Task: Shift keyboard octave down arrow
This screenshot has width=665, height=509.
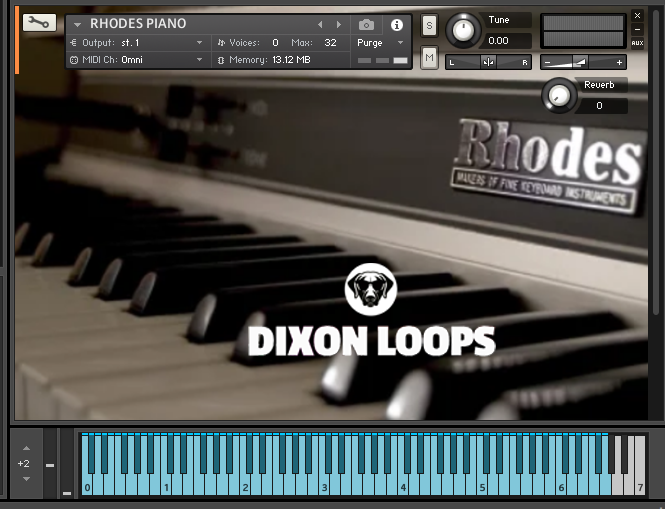Action: [26, 479]
